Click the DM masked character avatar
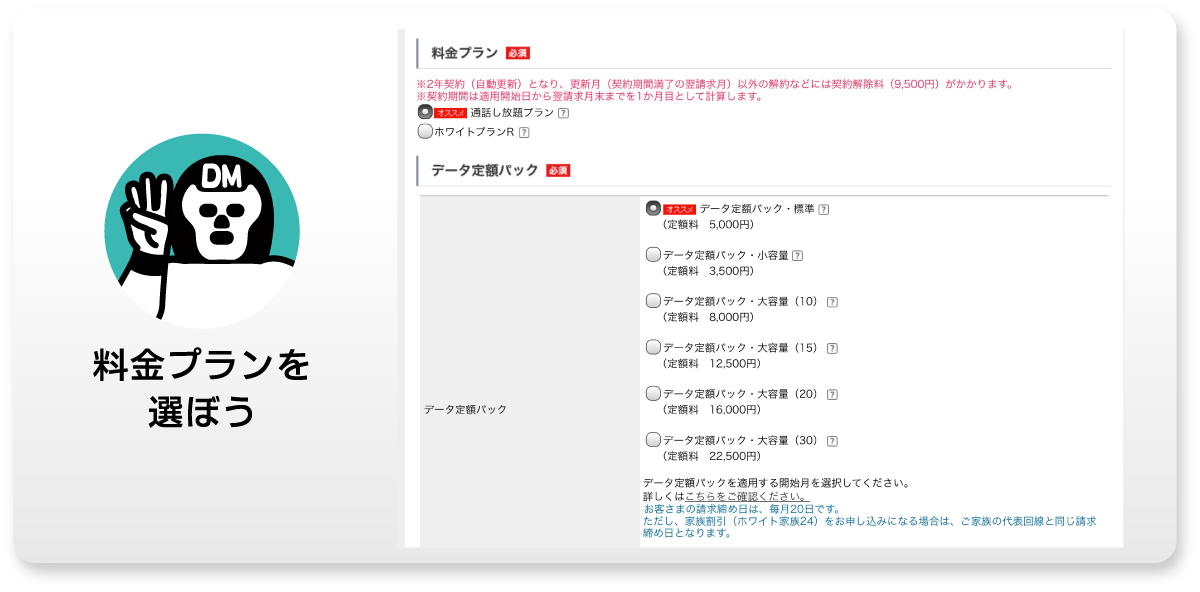This screenshot has height=592, width=1200. [x=202, y=231]
